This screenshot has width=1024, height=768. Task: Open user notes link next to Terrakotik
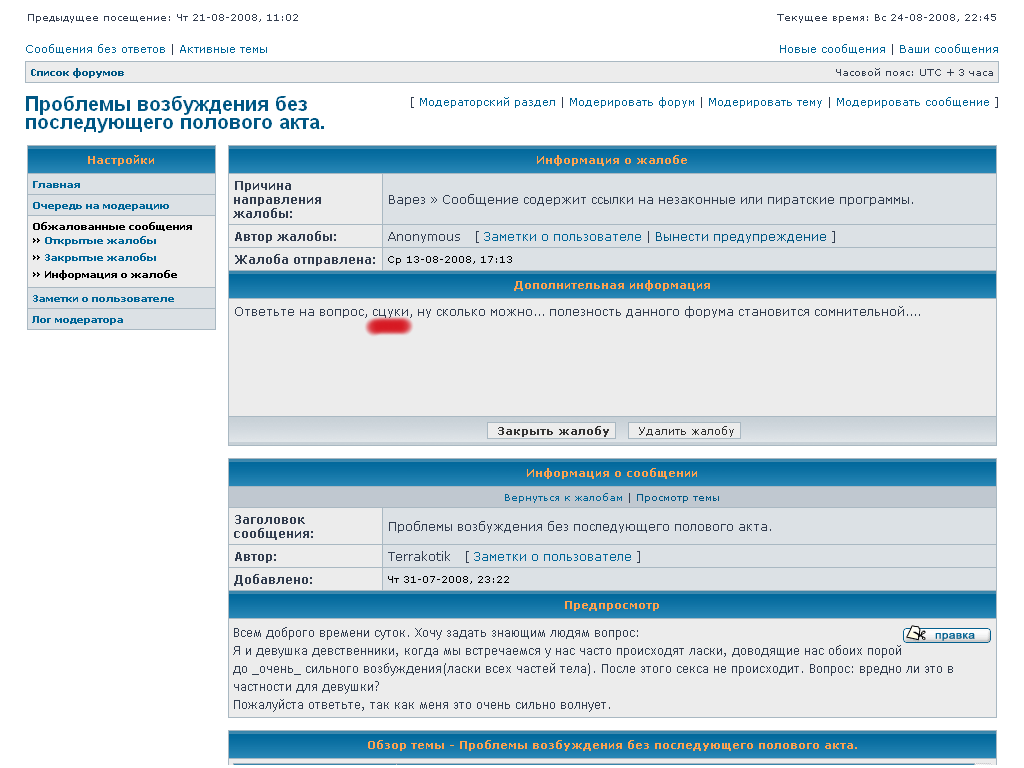(552, 557)
